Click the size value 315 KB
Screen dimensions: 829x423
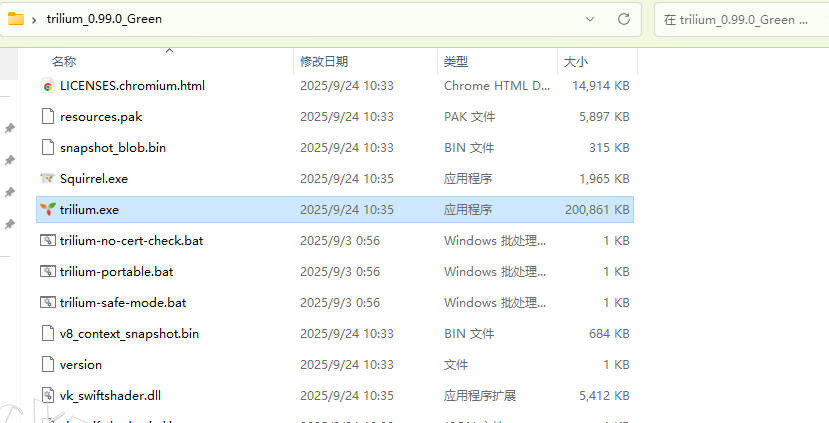609,148
